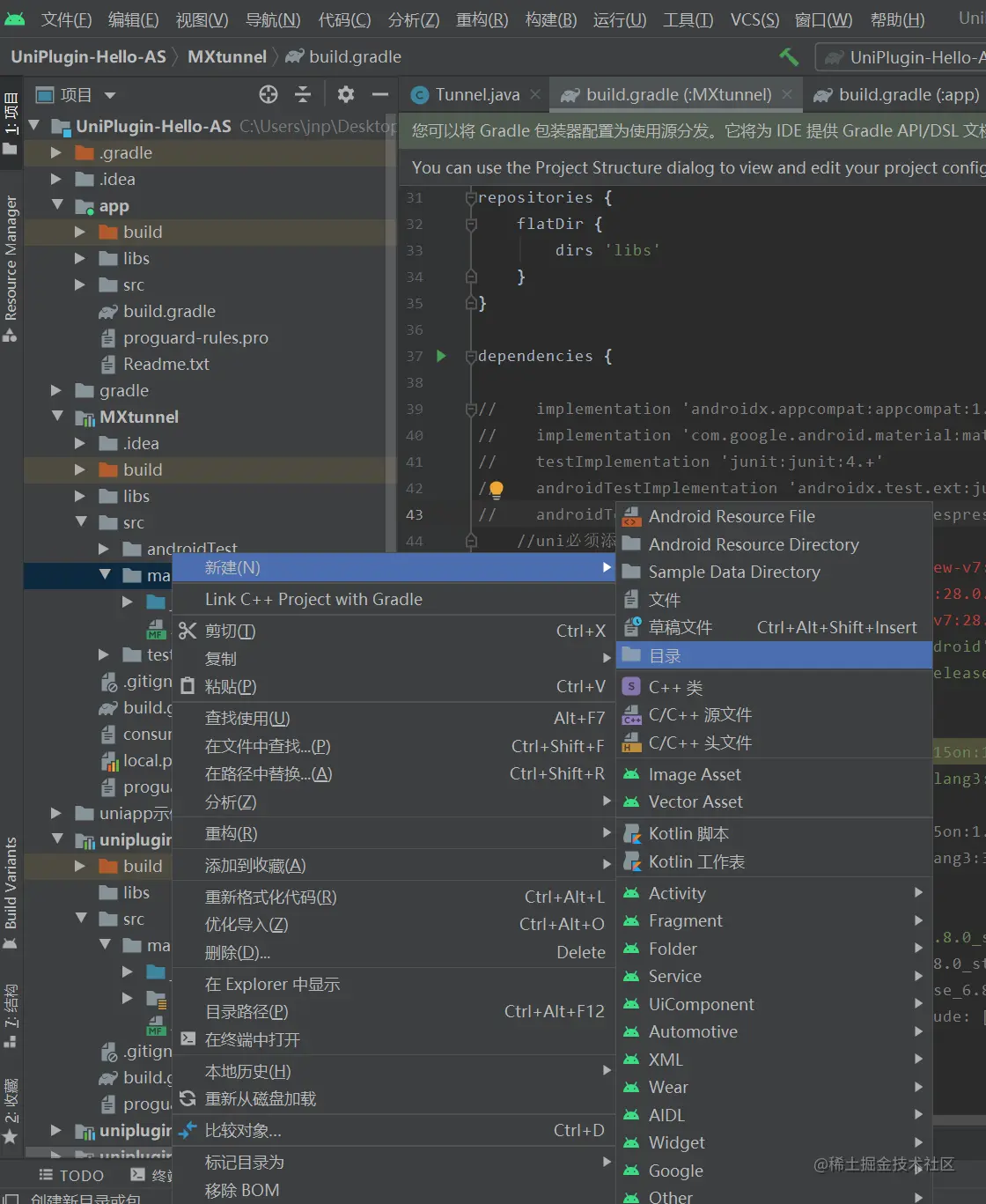Fold the dependencies block at line 37
This screenshot has height=1204, width=986.
point(471,356)
